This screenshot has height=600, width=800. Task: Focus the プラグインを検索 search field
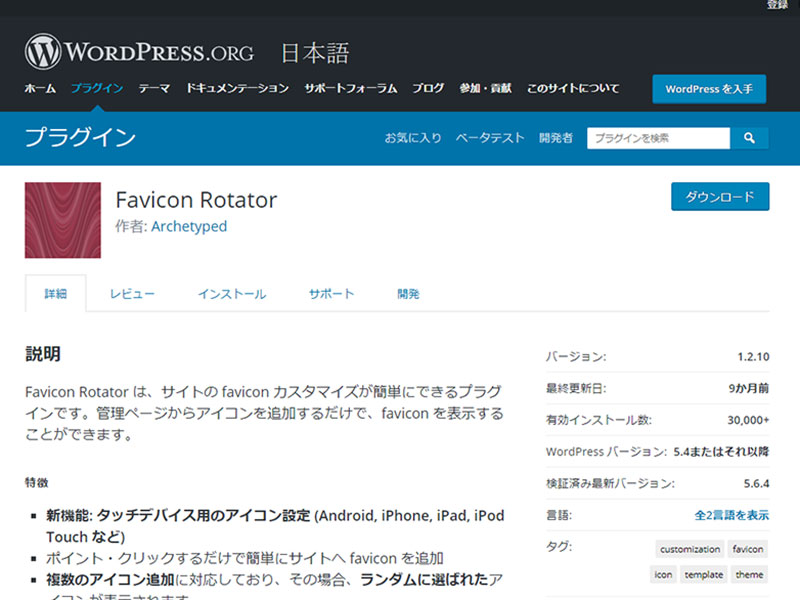(658, 138)
